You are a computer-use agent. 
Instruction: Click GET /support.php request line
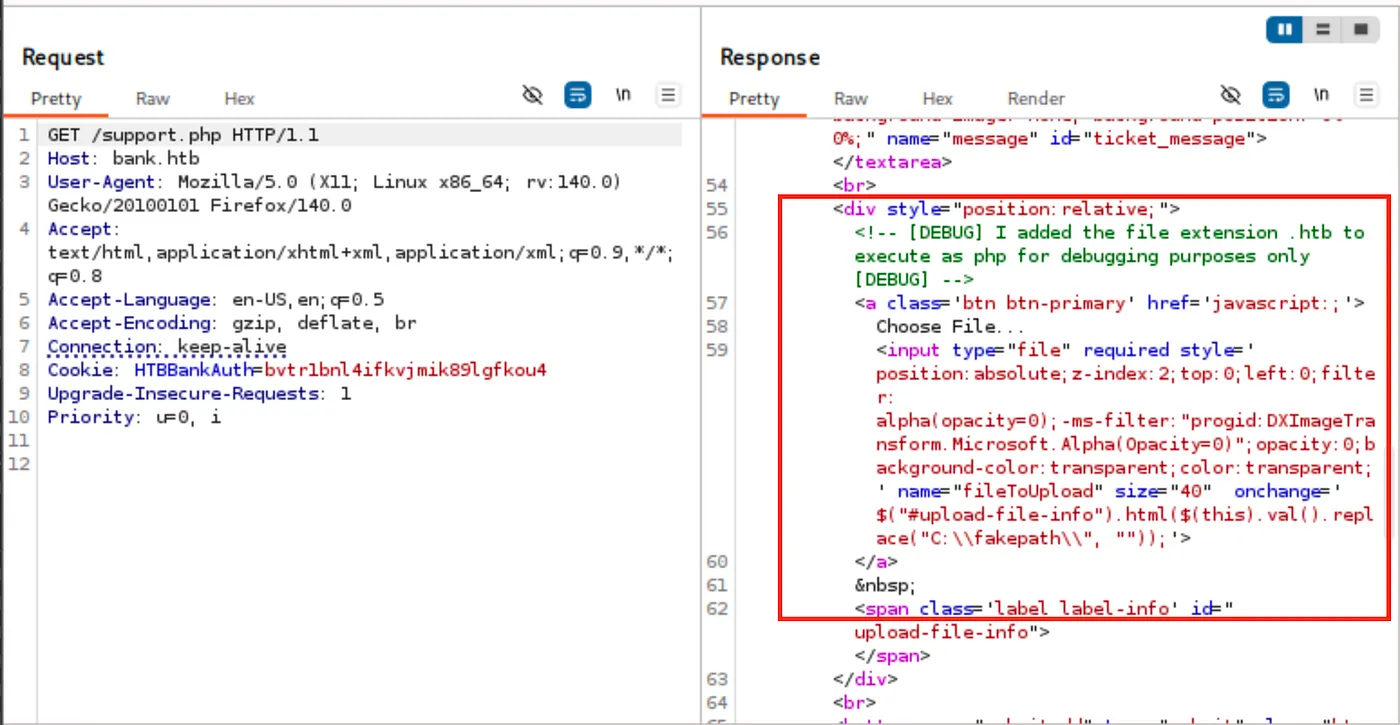(x=183, y=134)
